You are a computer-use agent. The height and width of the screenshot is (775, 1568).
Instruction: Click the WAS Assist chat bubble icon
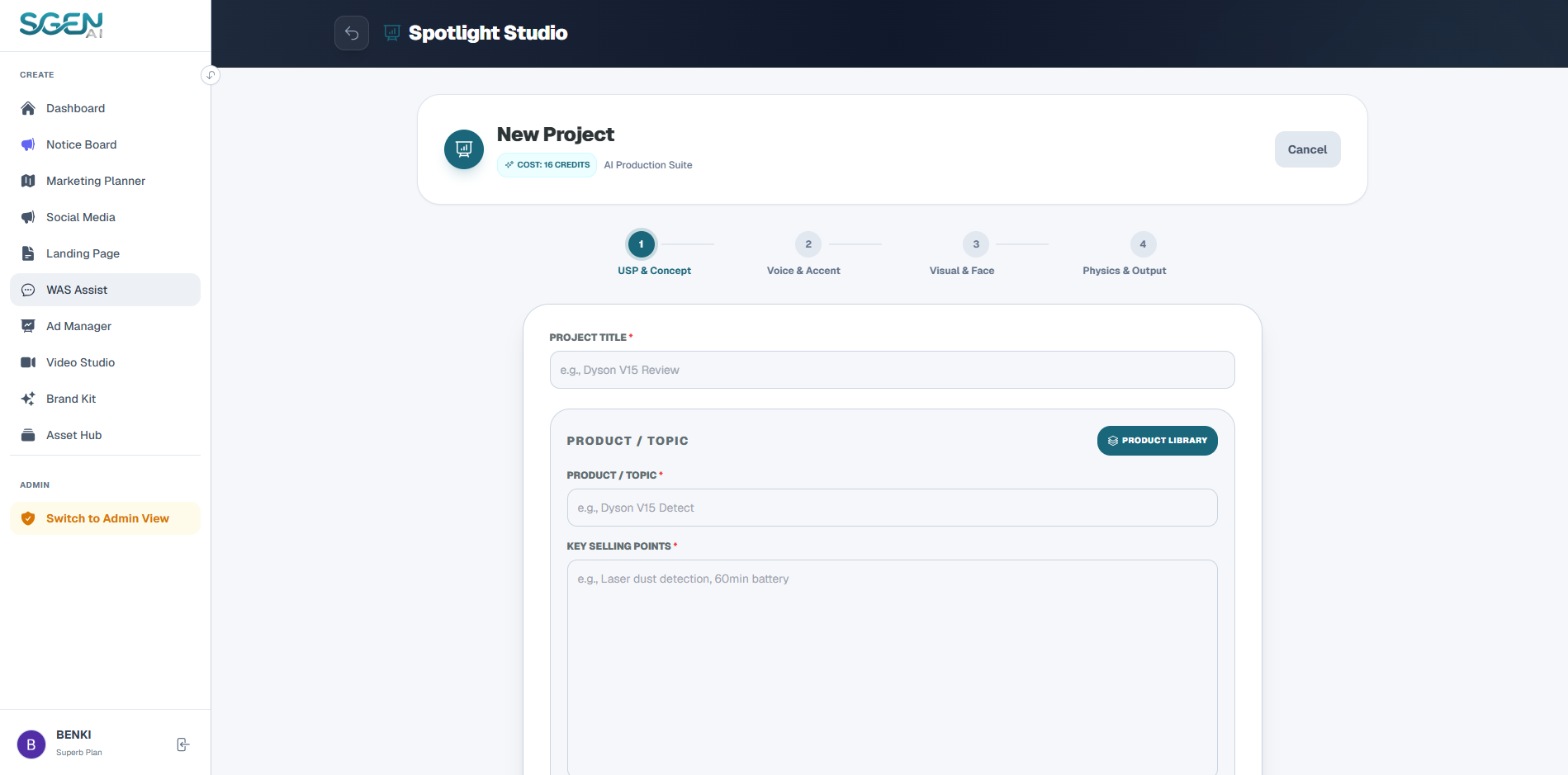click(28, 290)
